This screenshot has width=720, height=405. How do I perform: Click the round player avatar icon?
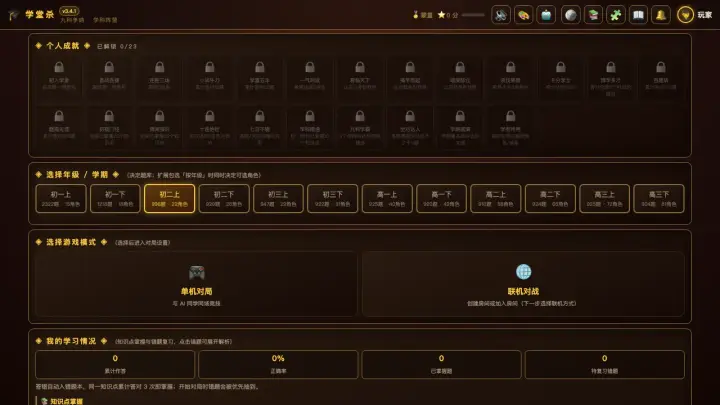(x=685, y=15)
